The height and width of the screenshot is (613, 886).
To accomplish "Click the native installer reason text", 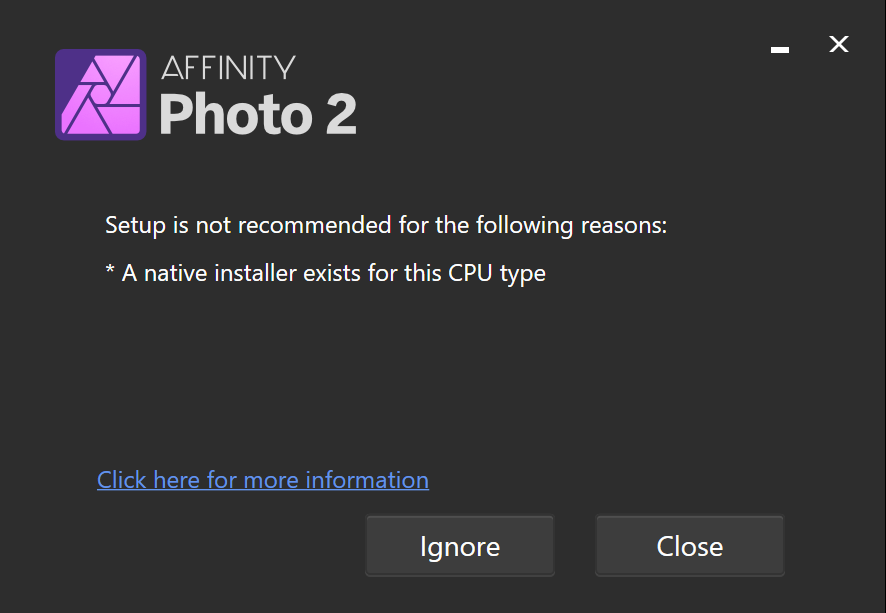I will pyautogui.click(x=325, y=272).
